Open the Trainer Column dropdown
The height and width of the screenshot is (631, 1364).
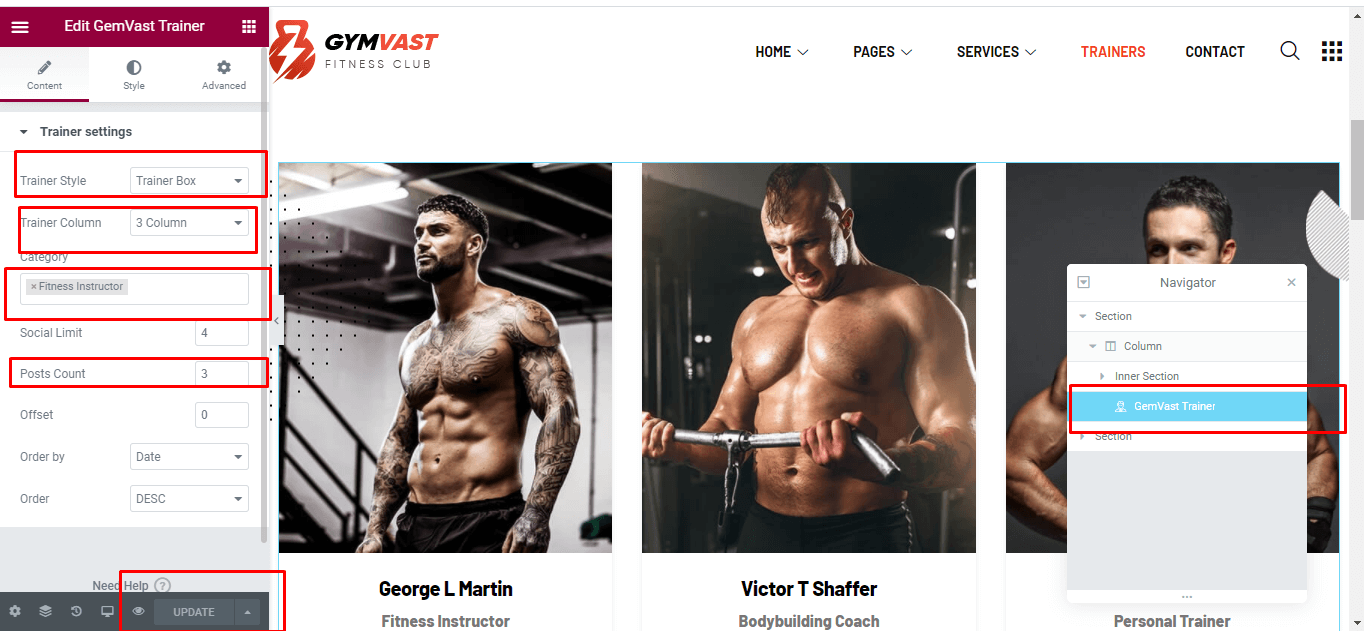coord(189,223)
